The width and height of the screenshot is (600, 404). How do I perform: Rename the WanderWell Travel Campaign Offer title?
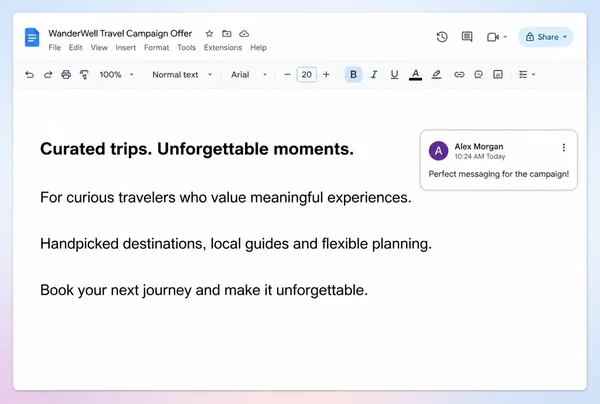click(x=120, y=34)
